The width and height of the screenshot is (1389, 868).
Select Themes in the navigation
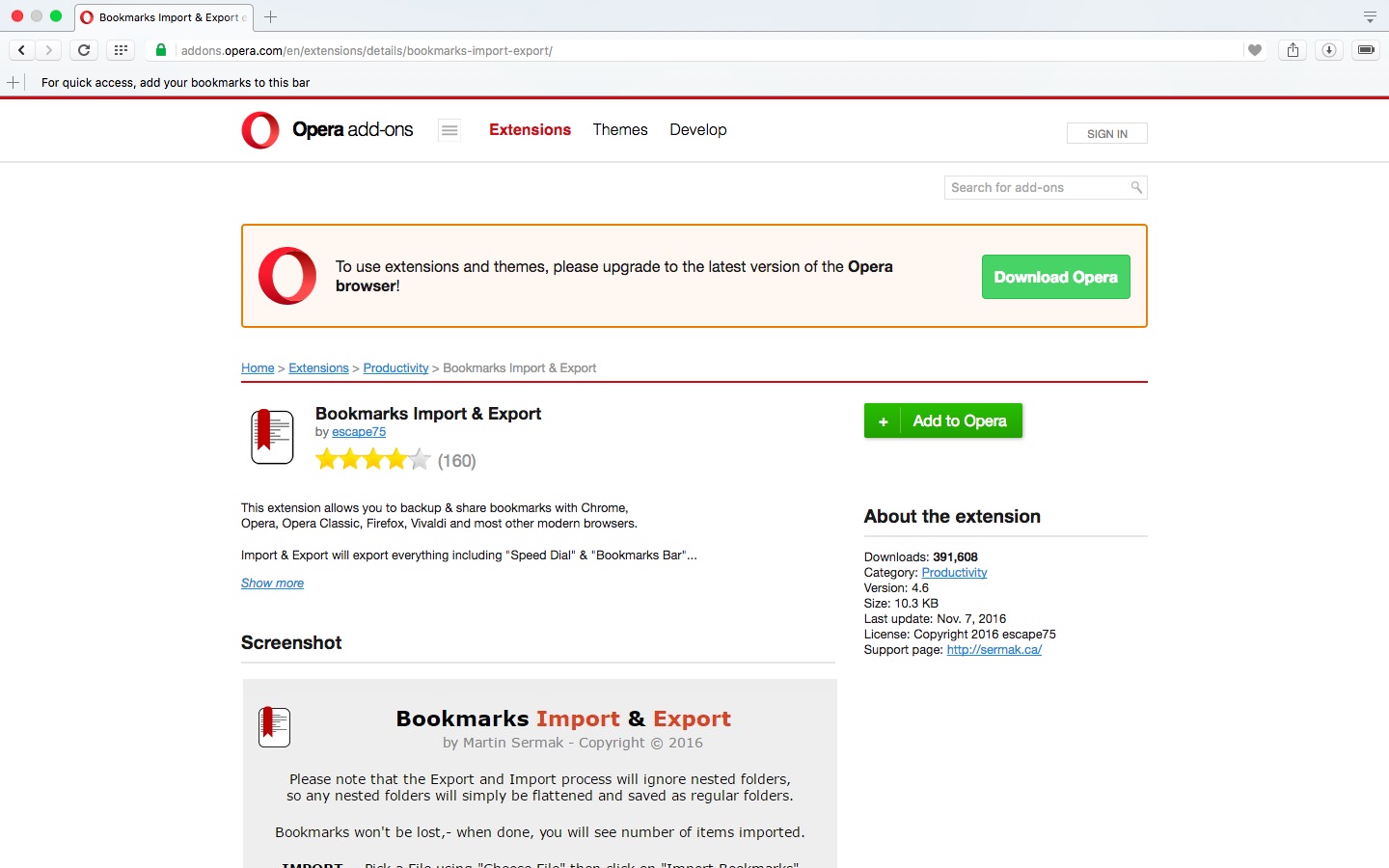point(620,130)
